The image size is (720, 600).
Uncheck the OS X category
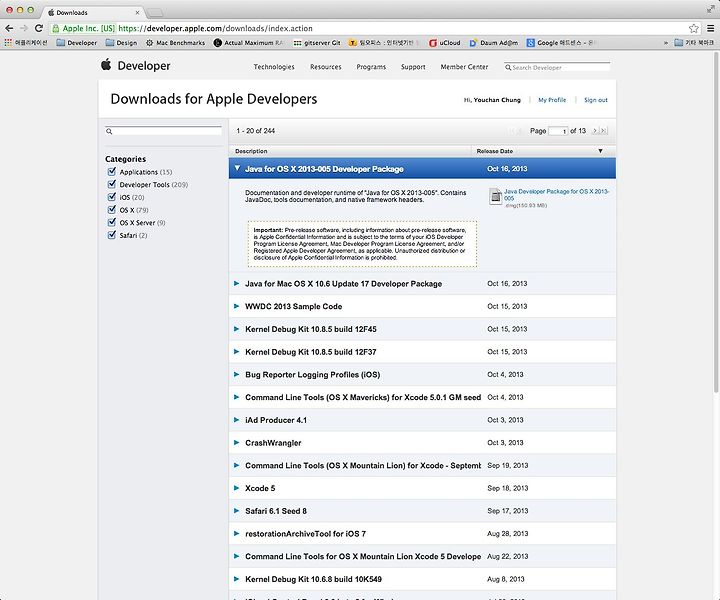(x=112, y=209)
